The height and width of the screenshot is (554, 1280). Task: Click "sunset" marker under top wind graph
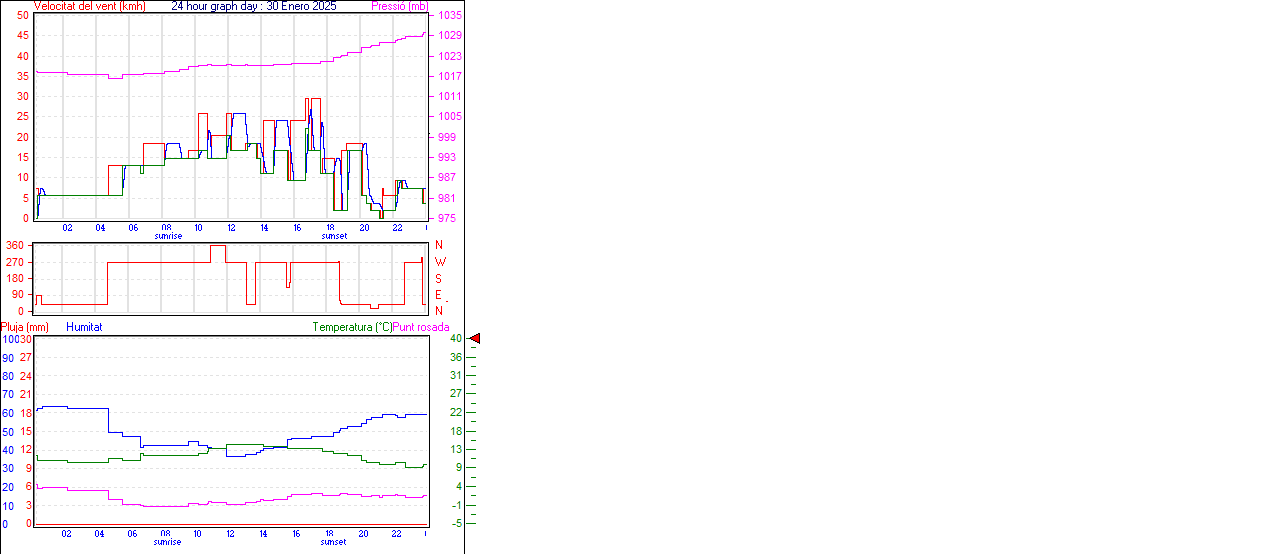(334, 236)
